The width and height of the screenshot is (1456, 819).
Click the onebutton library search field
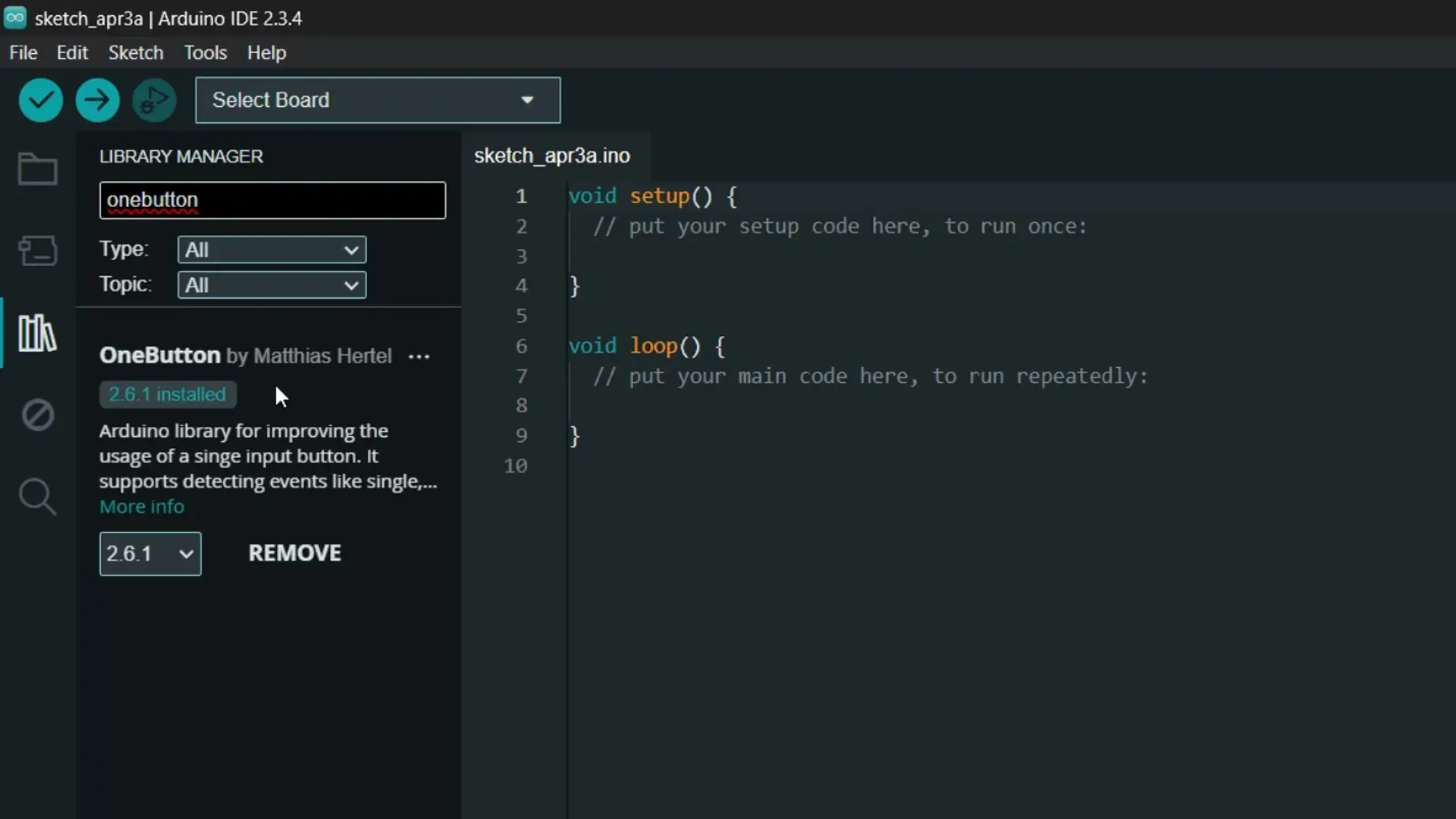pyautogui.click(x=272, y=200)
